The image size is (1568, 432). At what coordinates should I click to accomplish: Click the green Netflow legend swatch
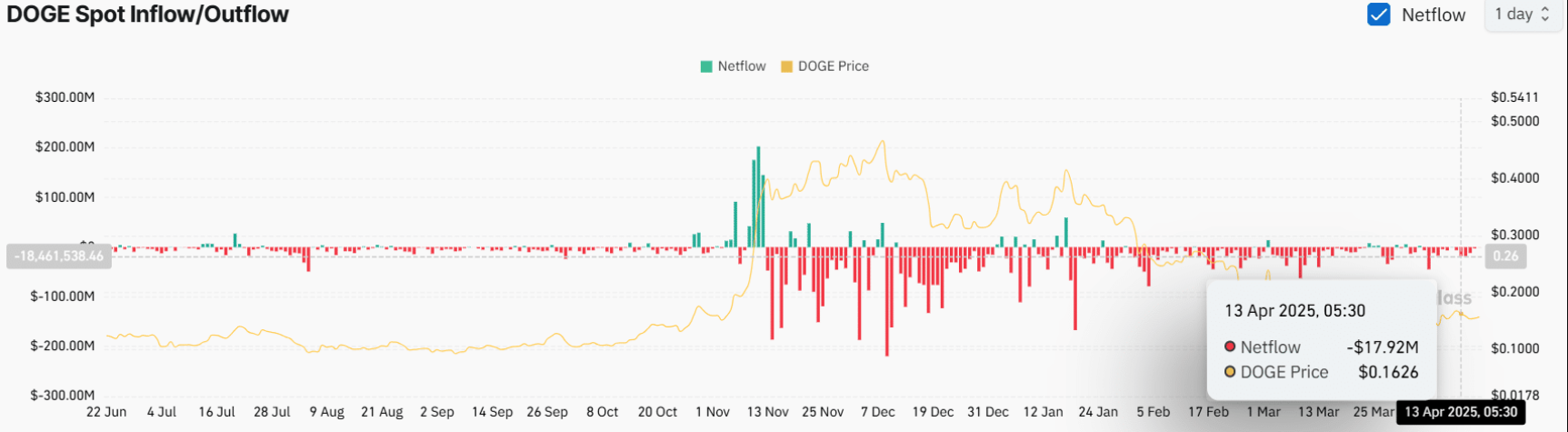[706, 66]
